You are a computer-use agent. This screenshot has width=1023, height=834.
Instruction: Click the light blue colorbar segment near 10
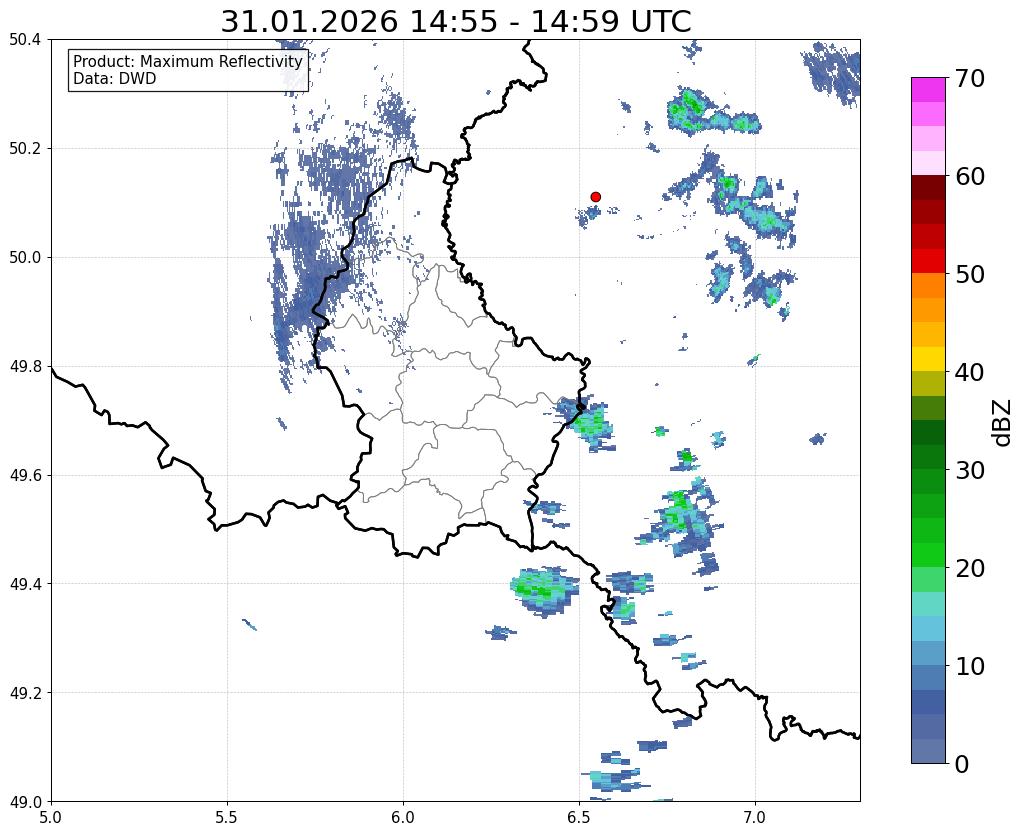(x=928, y=653)
